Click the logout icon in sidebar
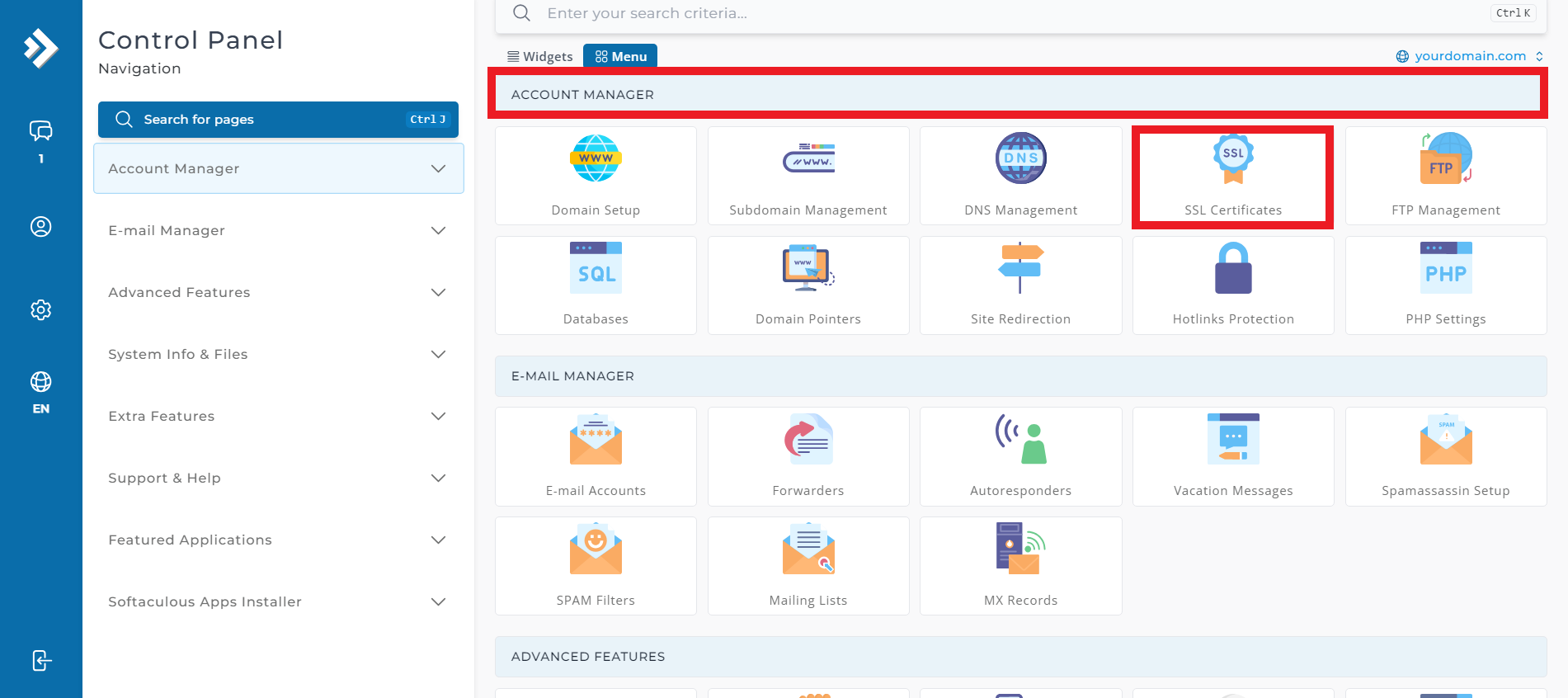This screenshot has width=1568, height=698. [x=41, y=661]
